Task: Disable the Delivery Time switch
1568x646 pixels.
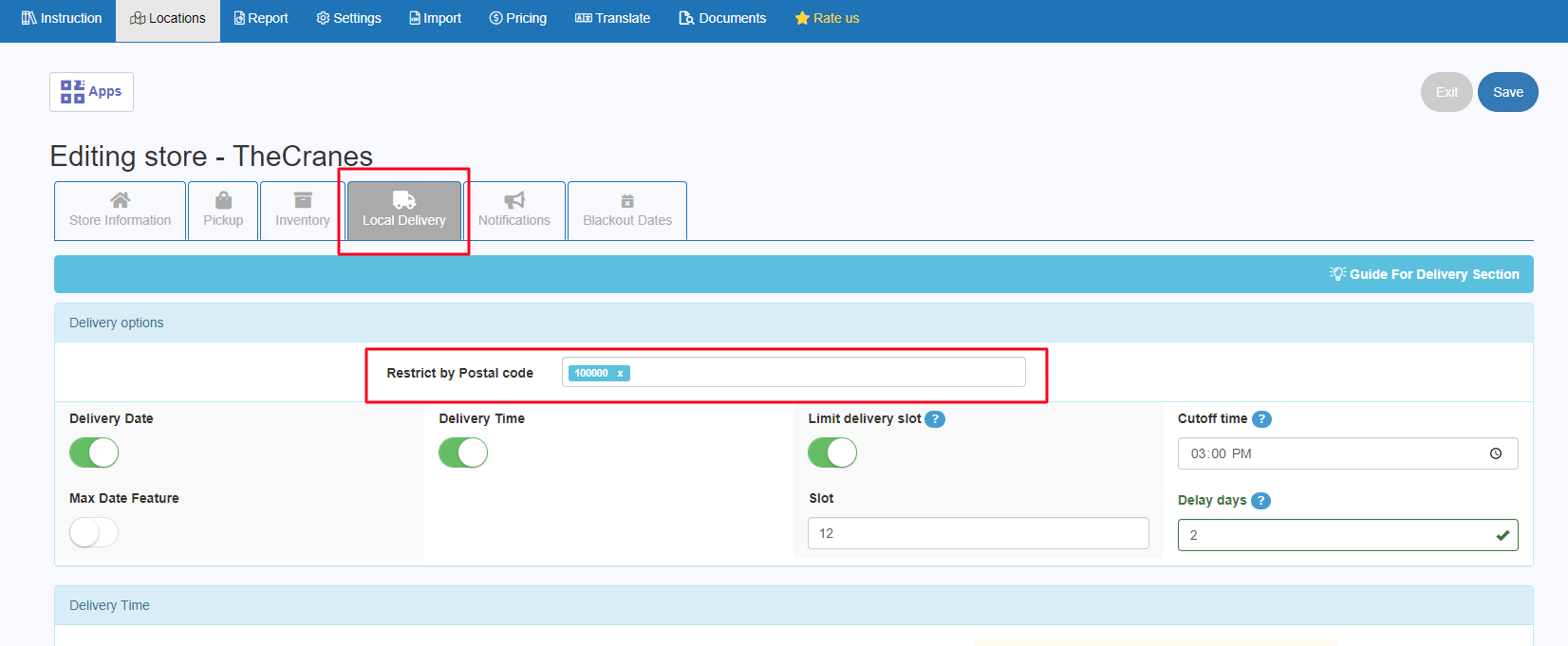Action: click(x=463, y=453)
